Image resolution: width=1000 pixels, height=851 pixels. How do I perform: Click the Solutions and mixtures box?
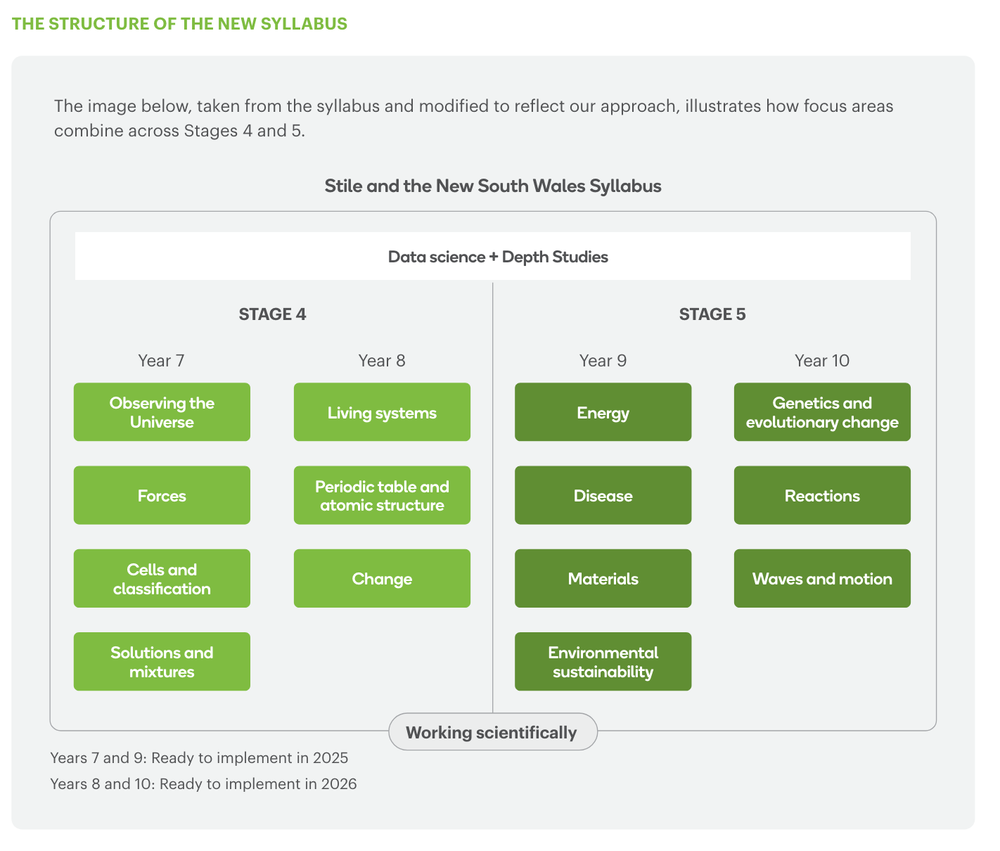(x=162, y=661)
